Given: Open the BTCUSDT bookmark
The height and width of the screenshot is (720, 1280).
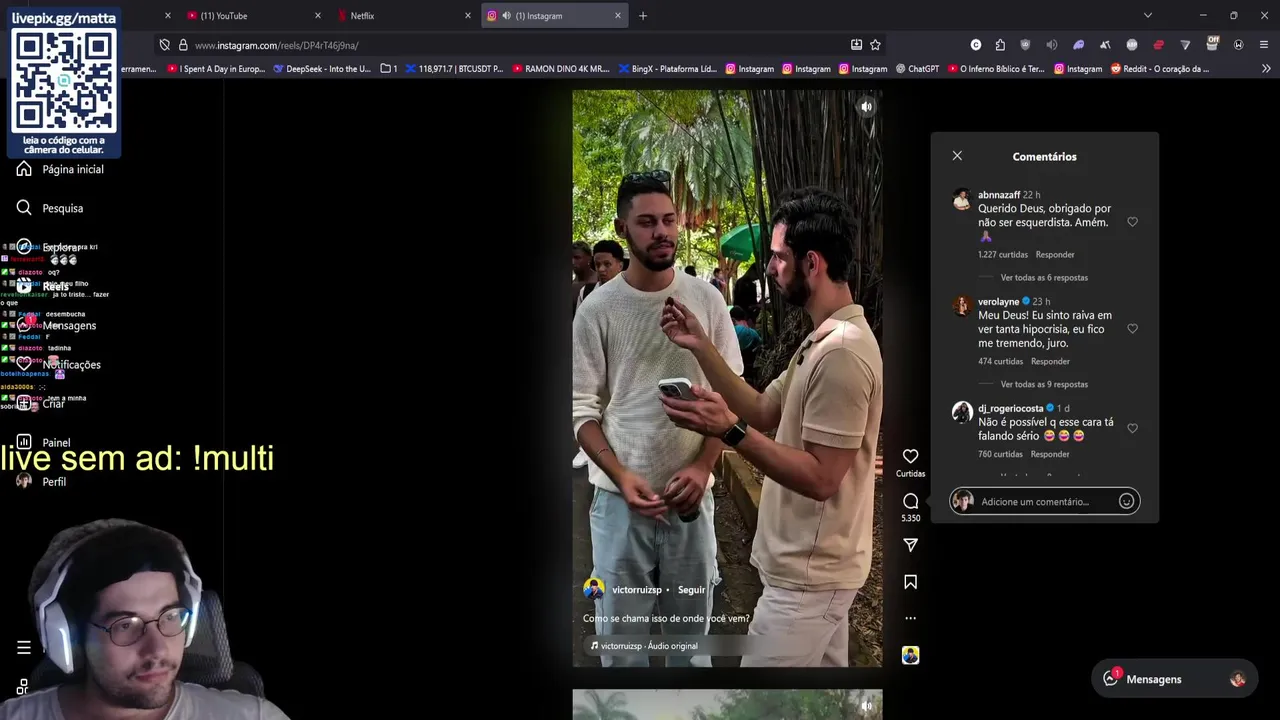Looking at the screenshot, I should [x=454, y=69].
